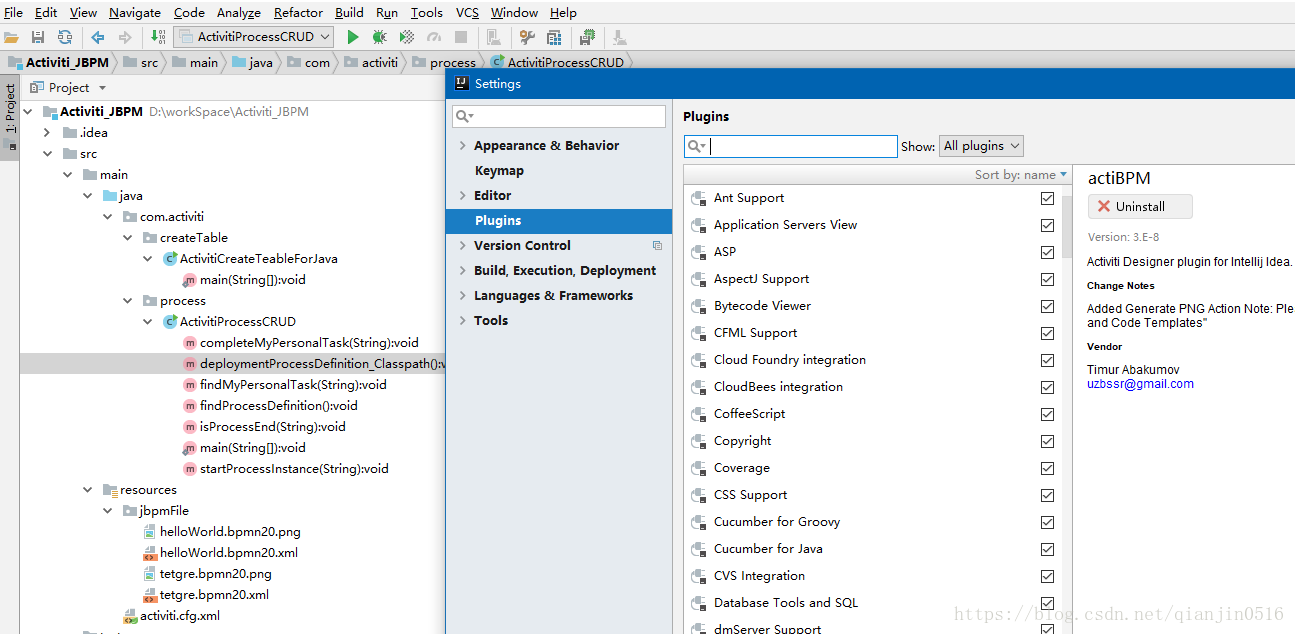The height and width of the screenshot is (634, 1295).
Task: Open the Show All plugins dropdown
Action: click(982, 146)
